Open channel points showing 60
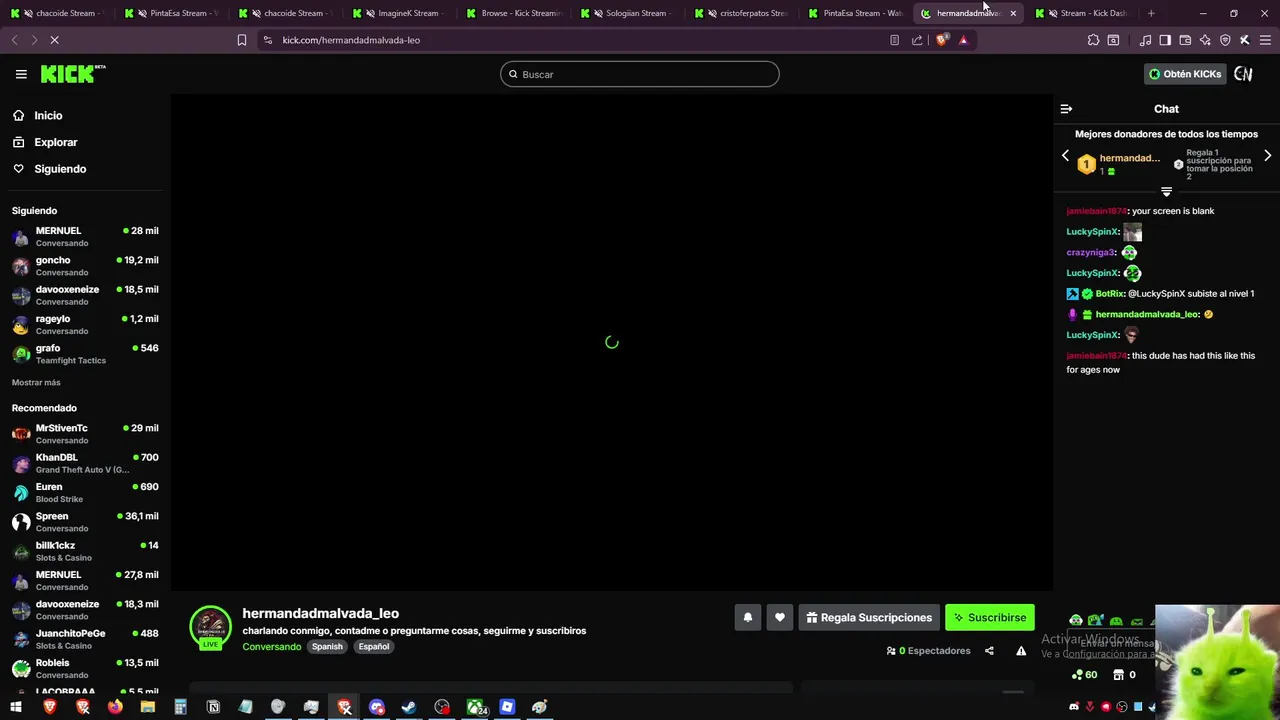The height and width of the screenshot is (720, 1280). coord(1084,675)
